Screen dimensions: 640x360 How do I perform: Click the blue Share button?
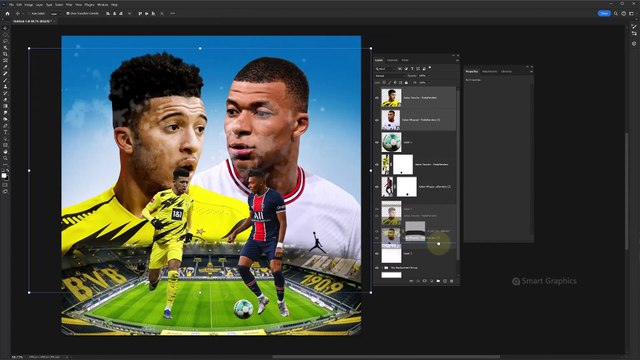tap(604, 13)
